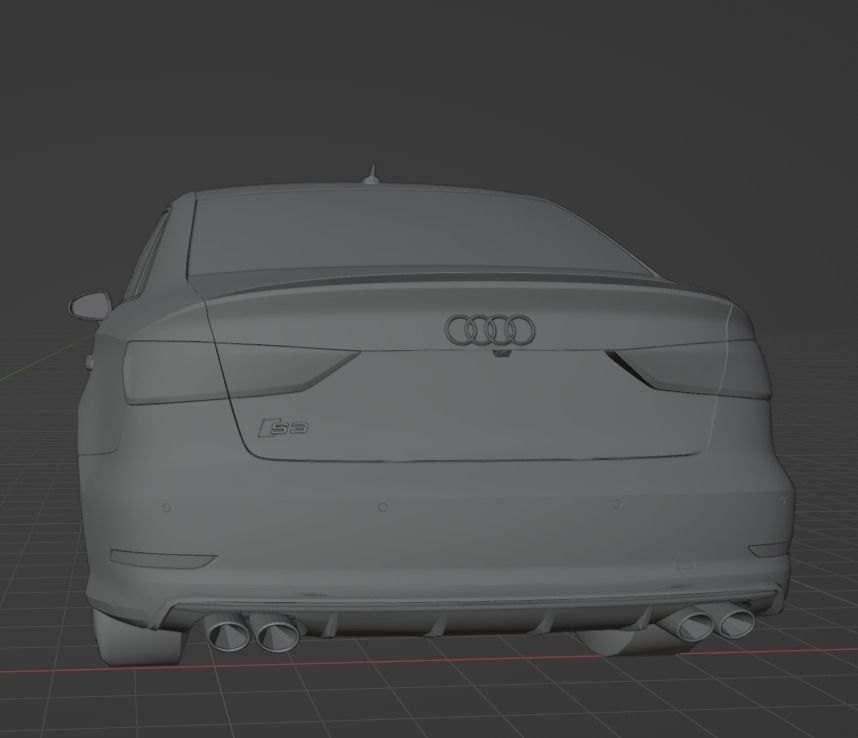This screenshot has width=858, height=738.
Task: Click the leftmost exhaust tip
Action: pos(227,632)
